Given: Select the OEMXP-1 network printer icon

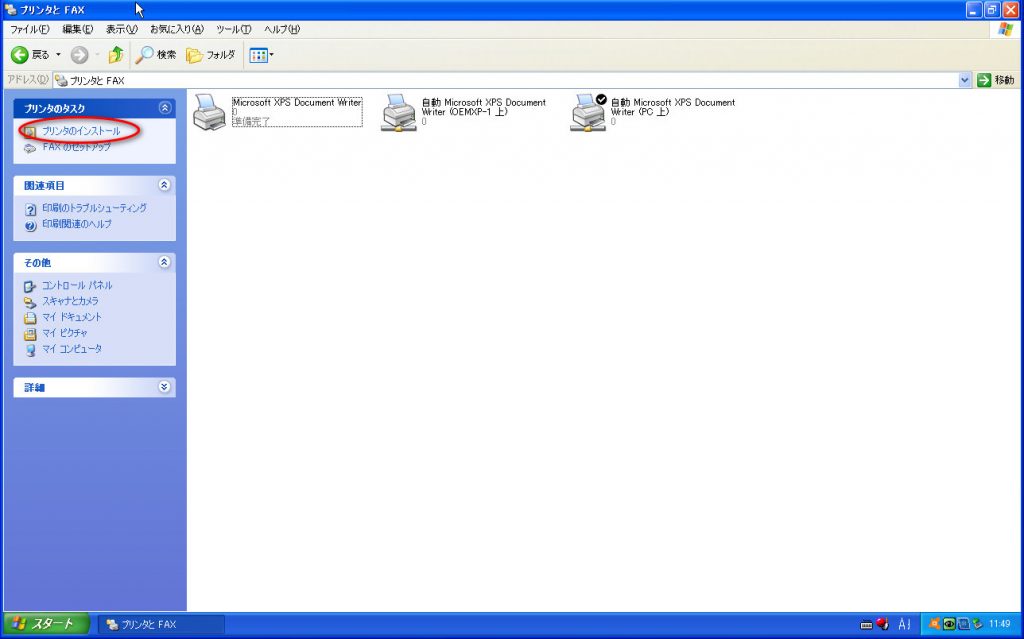Looking at the screenshot, I should tap(399, 112).
